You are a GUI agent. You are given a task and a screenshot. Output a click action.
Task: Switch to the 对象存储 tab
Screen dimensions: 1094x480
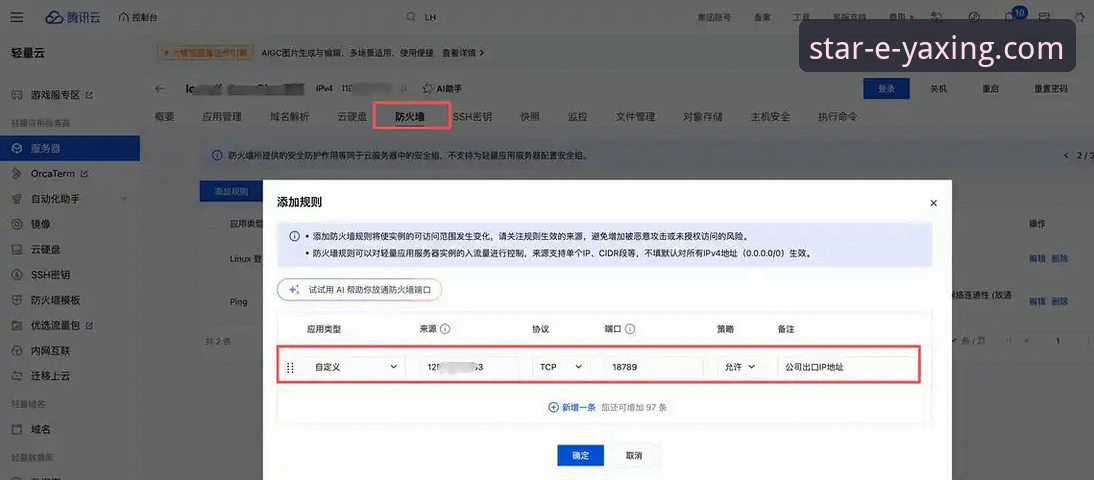tap(703, 117)
